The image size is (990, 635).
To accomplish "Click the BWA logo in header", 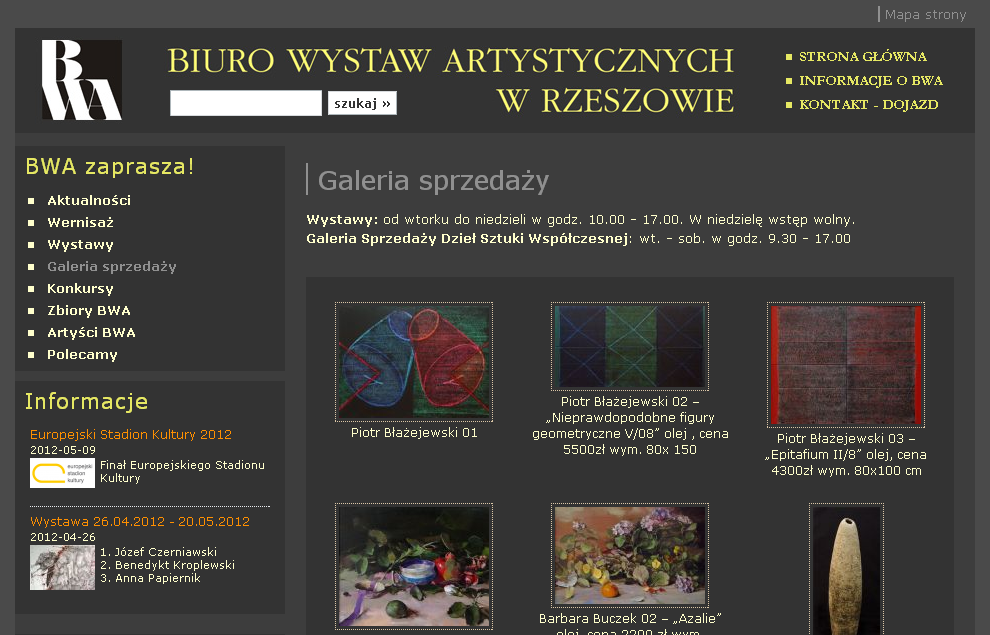I will click(x=81, y=80).
